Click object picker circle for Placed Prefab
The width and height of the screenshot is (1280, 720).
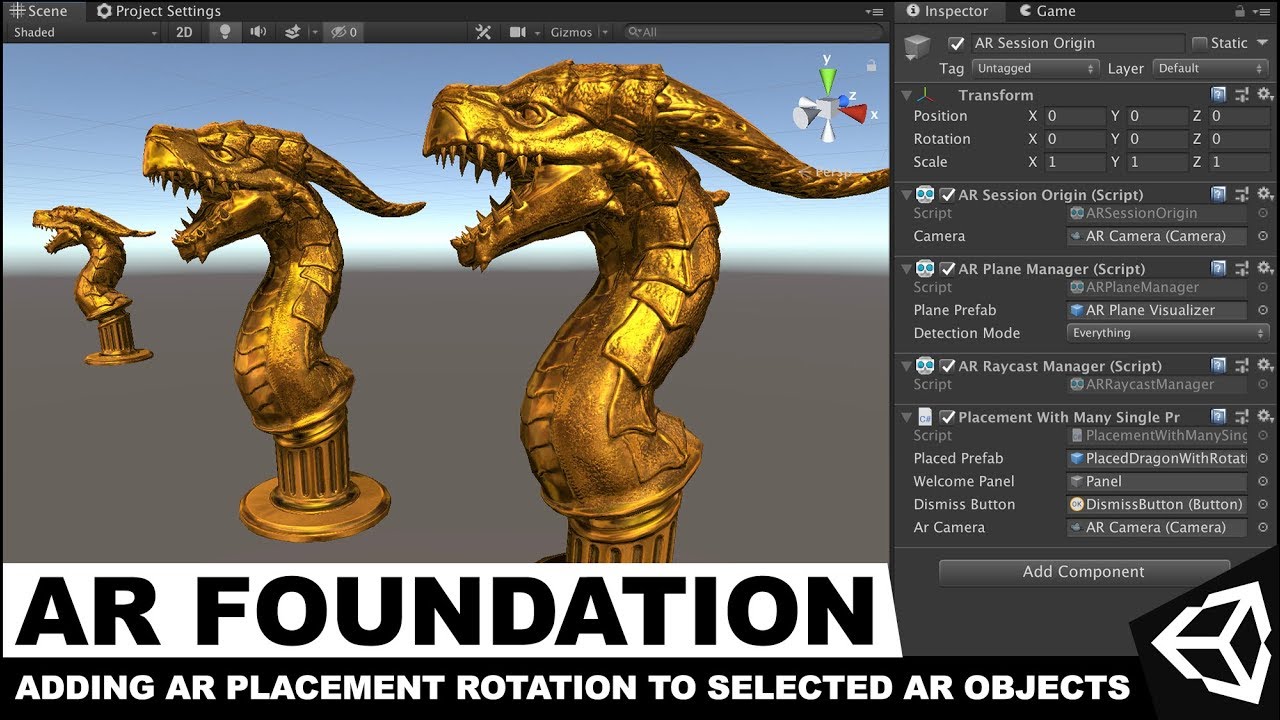coord(1263,458)
